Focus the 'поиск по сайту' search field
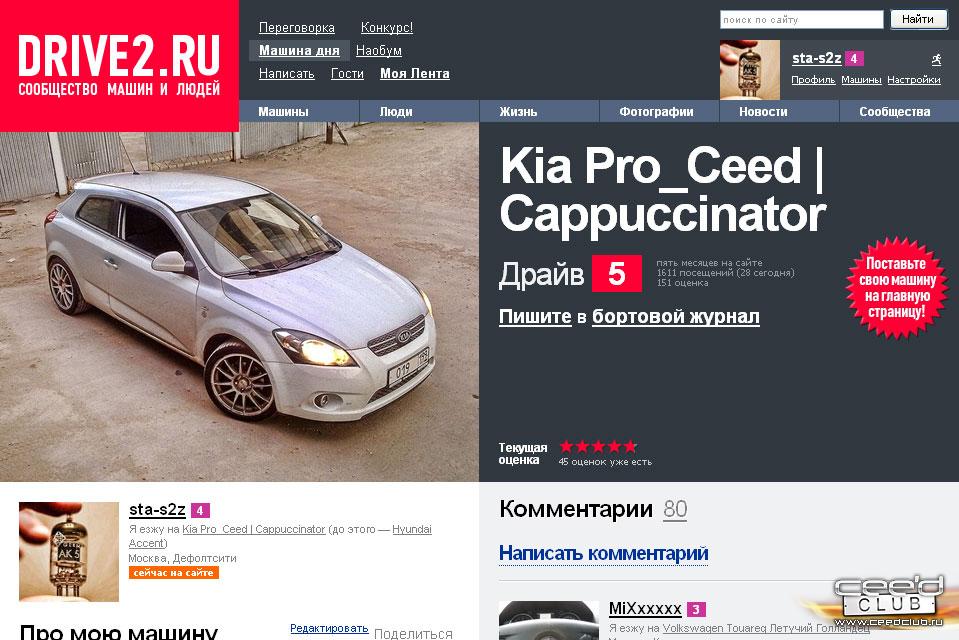 [801, 20]
